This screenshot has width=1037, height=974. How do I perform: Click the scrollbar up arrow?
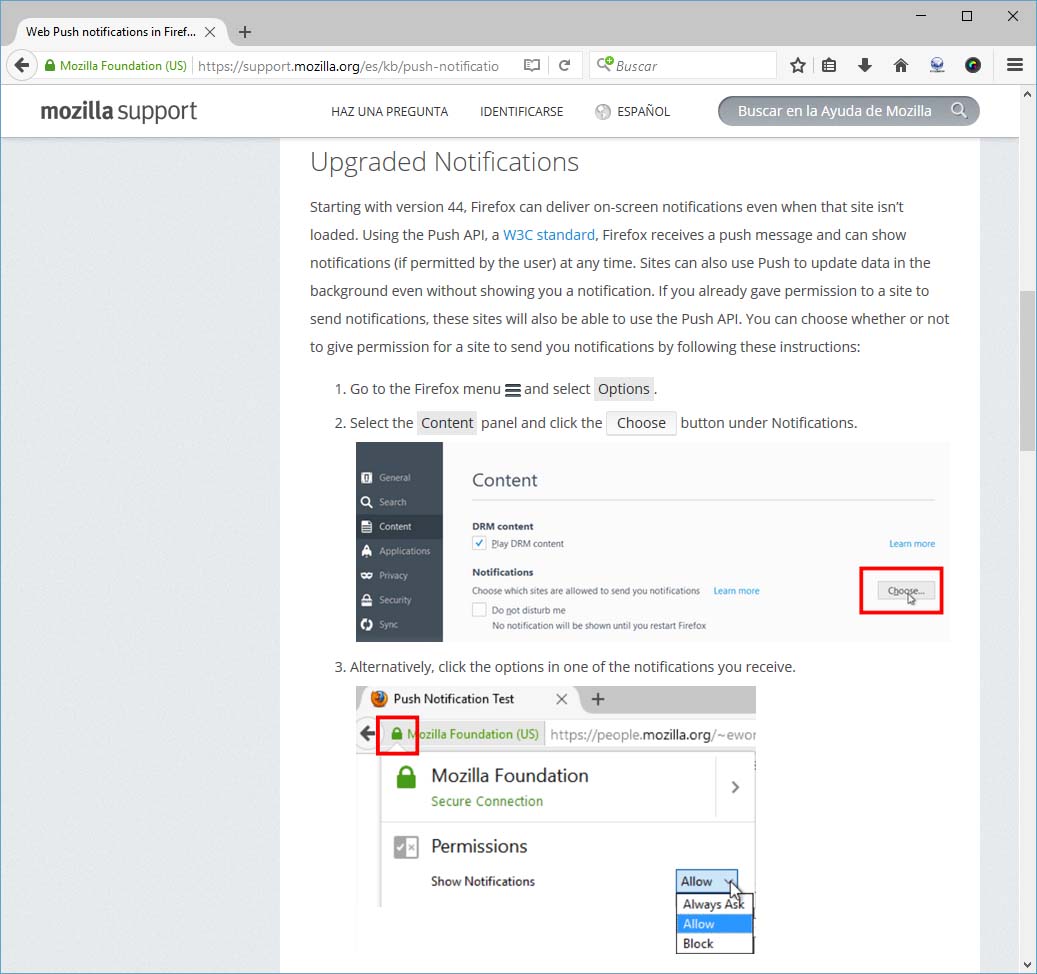pyautogui.click(x=1026, y=94)
